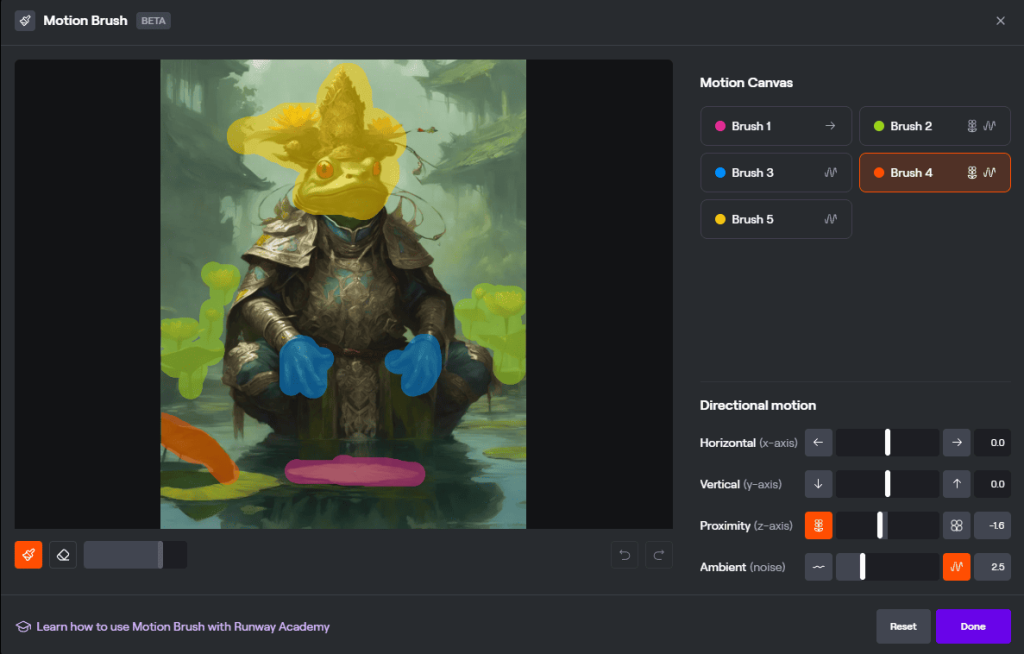Click the proximity icon on Brush 4

972,172
